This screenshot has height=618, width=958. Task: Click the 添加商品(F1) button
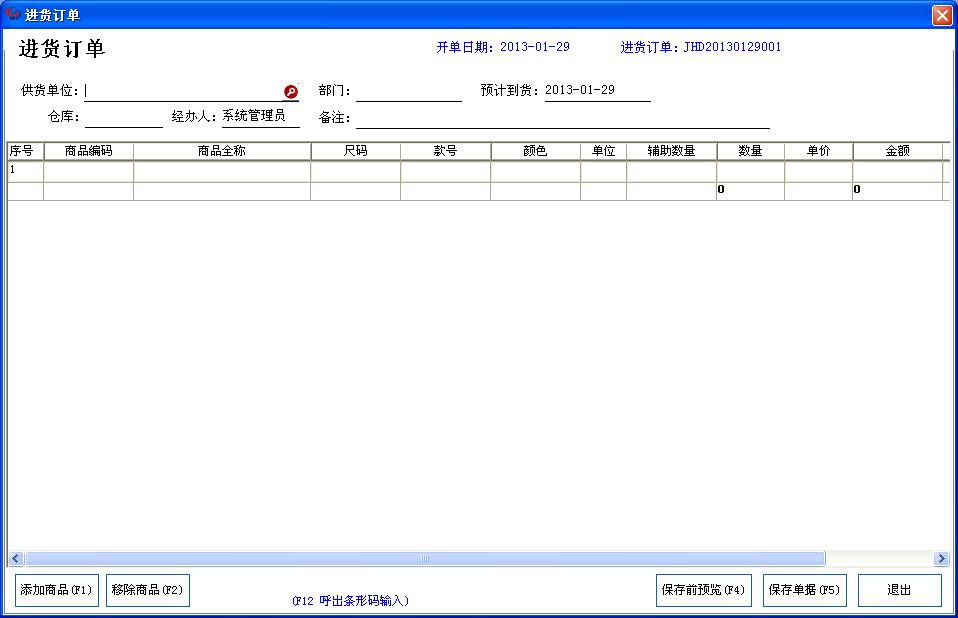(x=56, y=590)
